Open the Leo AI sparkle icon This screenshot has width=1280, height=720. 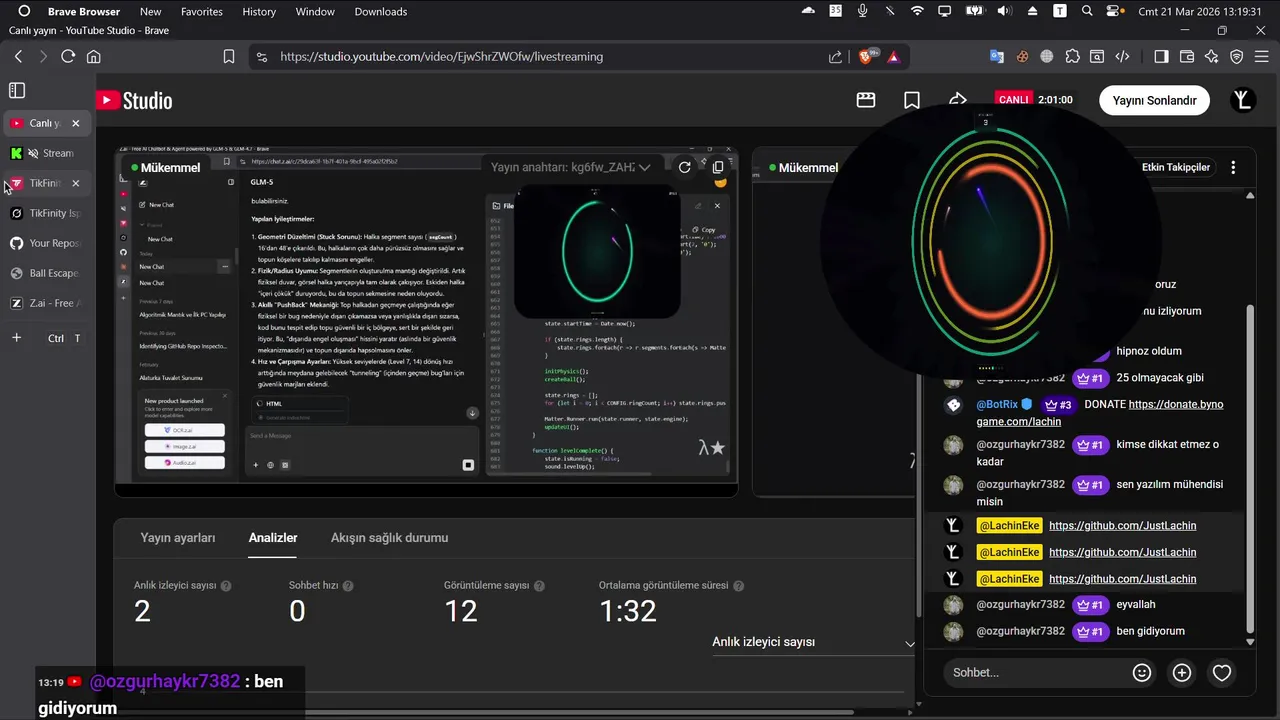(x=1212, y=57)
